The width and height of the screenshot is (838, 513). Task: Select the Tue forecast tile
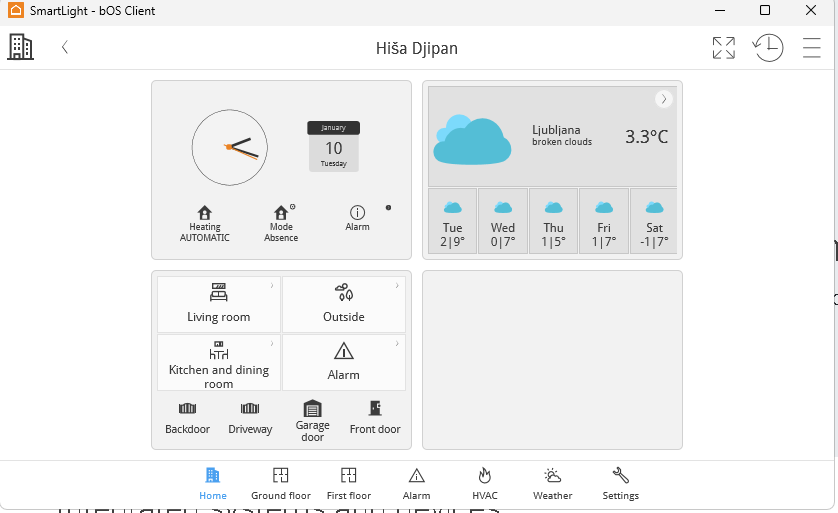coord(452,221)
